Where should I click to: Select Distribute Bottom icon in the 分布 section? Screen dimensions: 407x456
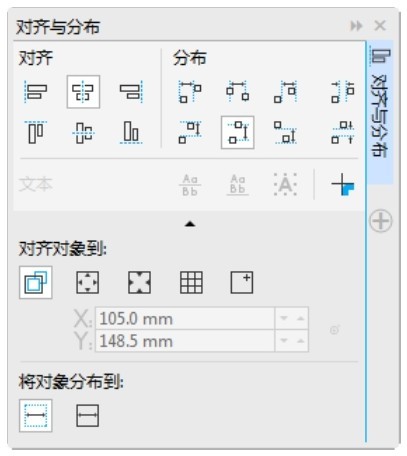coord(285,132)
